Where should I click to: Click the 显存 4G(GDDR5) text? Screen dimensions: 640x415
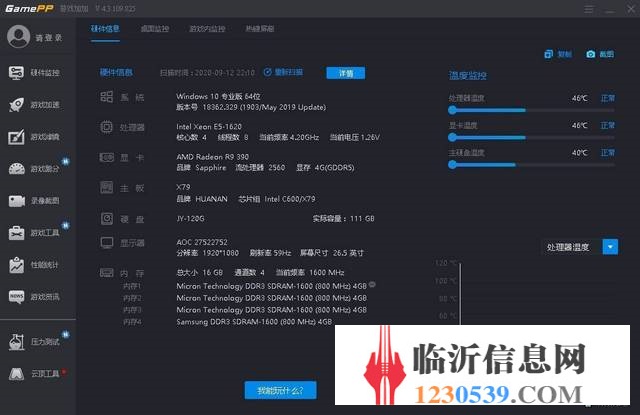[x=325, y=168]
